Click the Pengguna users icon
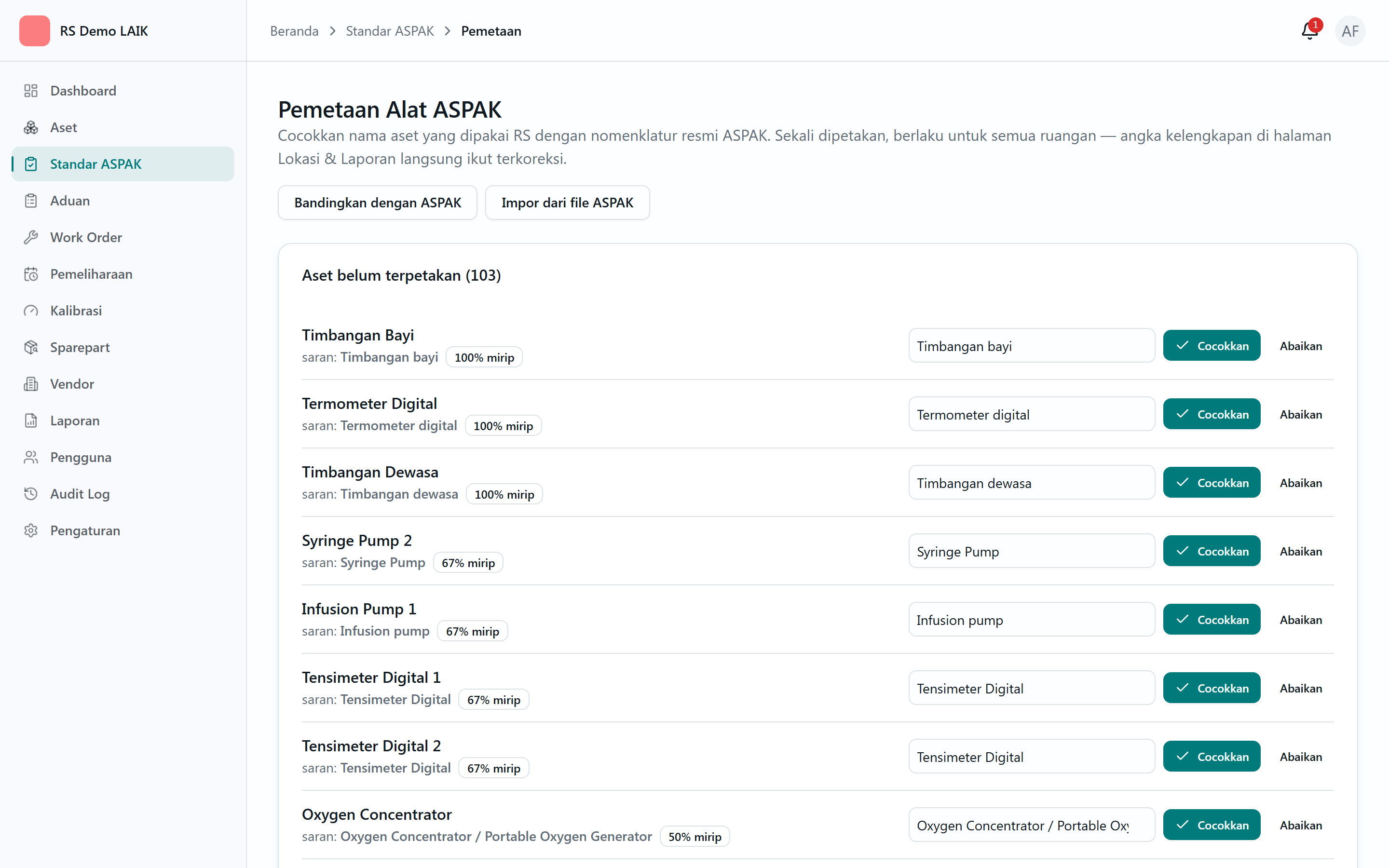This screenshot has height=868, width=1389. pos(31,458)
